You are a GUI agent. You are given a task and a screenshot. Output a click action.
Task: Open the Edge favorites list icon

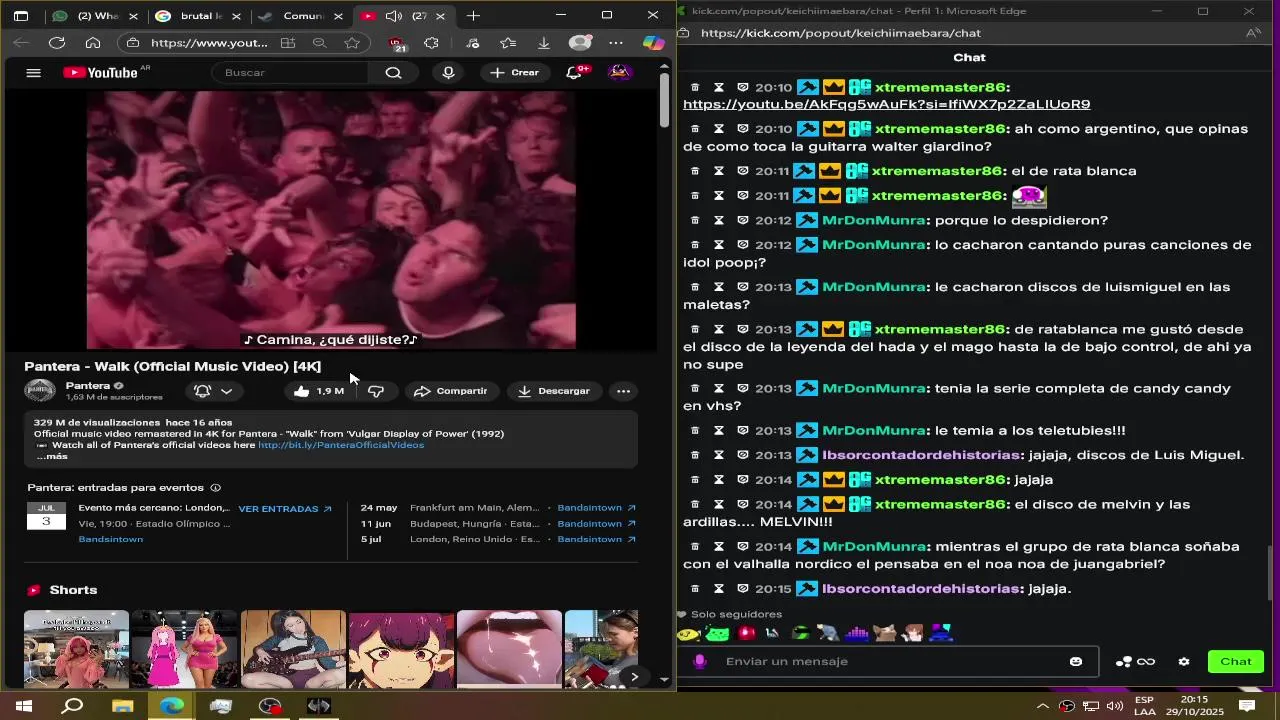coord(508,43)
